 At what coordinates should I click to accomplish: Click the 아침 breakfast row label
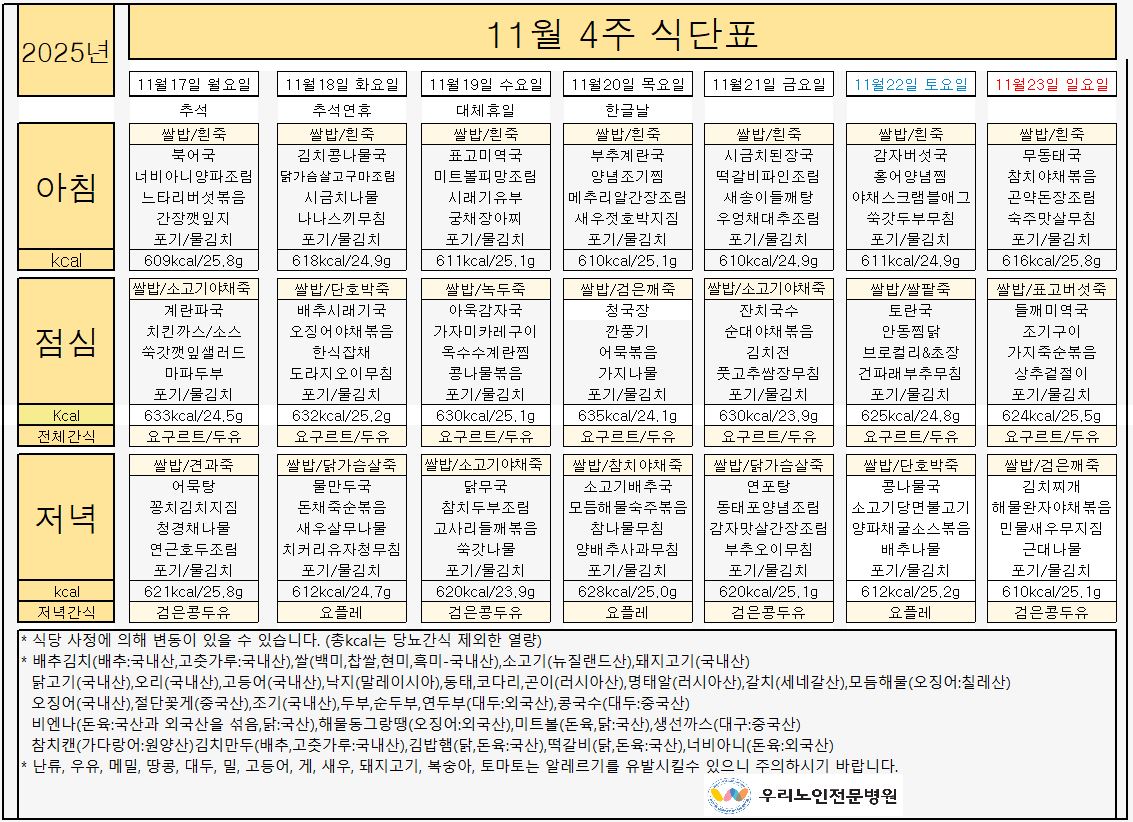[x=66, y=187]
